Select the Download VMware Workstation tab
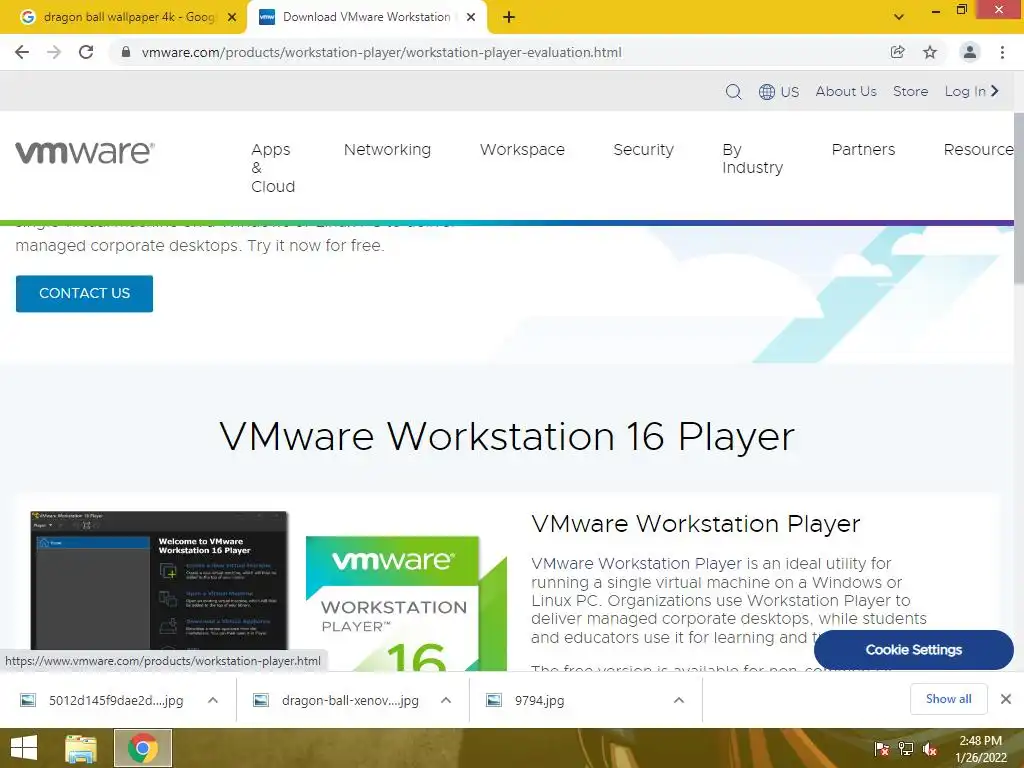Image resolution: width=1024 pixels, height=768 pixels. coord(367,17)
